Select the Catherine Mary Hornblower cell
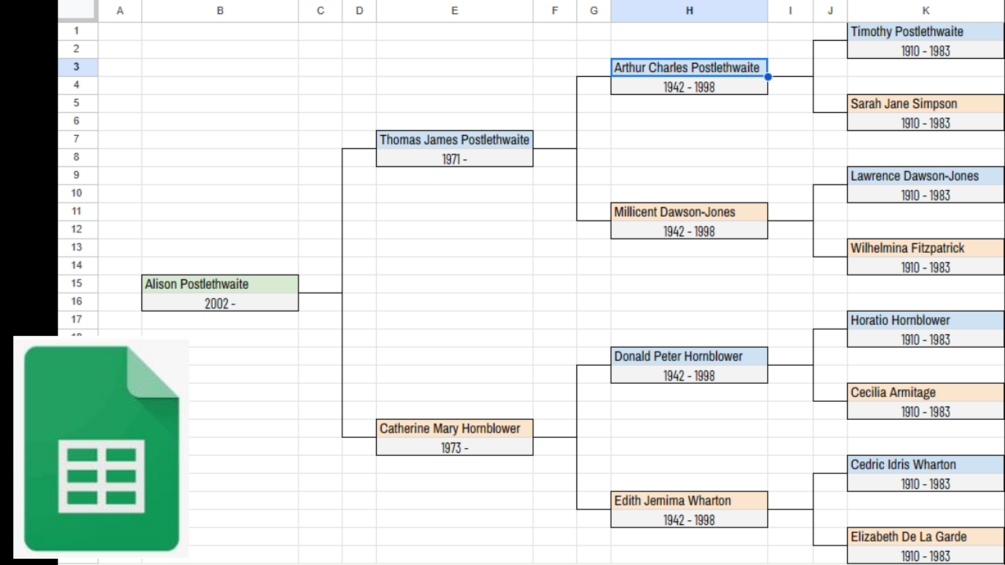Screen dimensions: 1005x565 (x=454, y=428)
